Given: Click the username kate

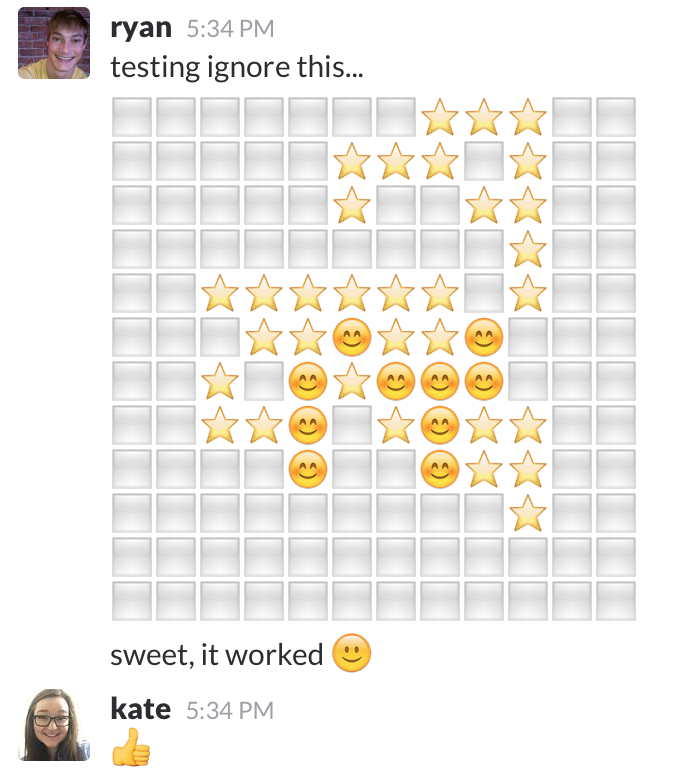Looking at the screenshot, I should (140, 709).
